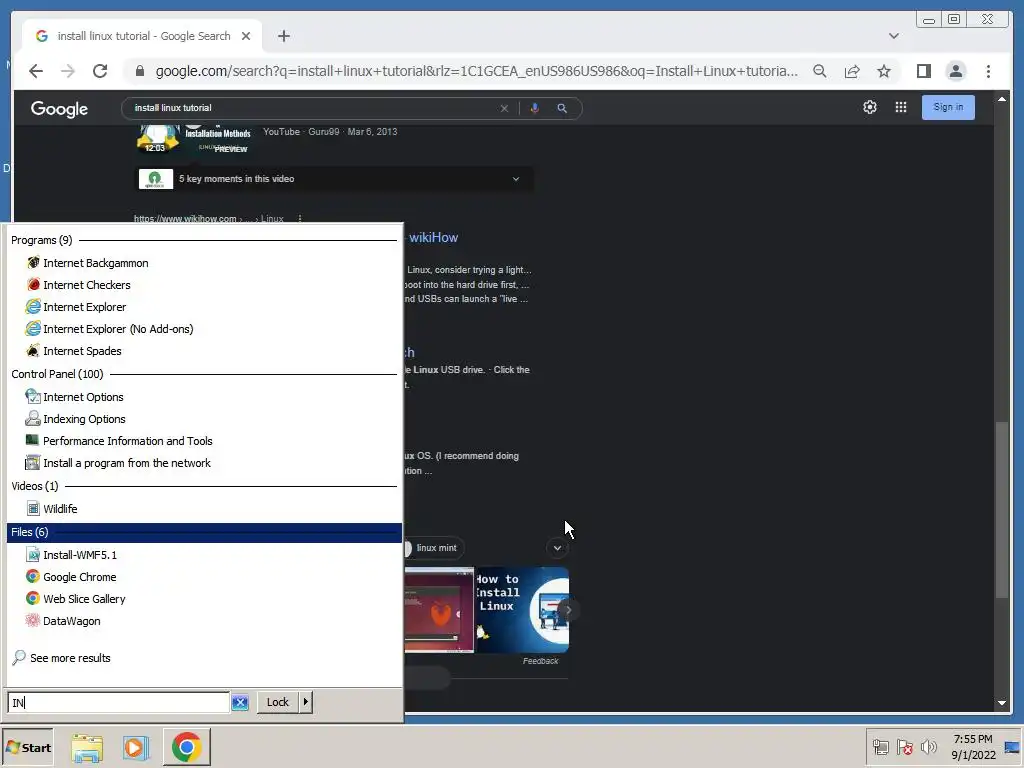The height and width of the screenshot is (768, 1024).
Task: Click the Start button
Action: [27, 748]
